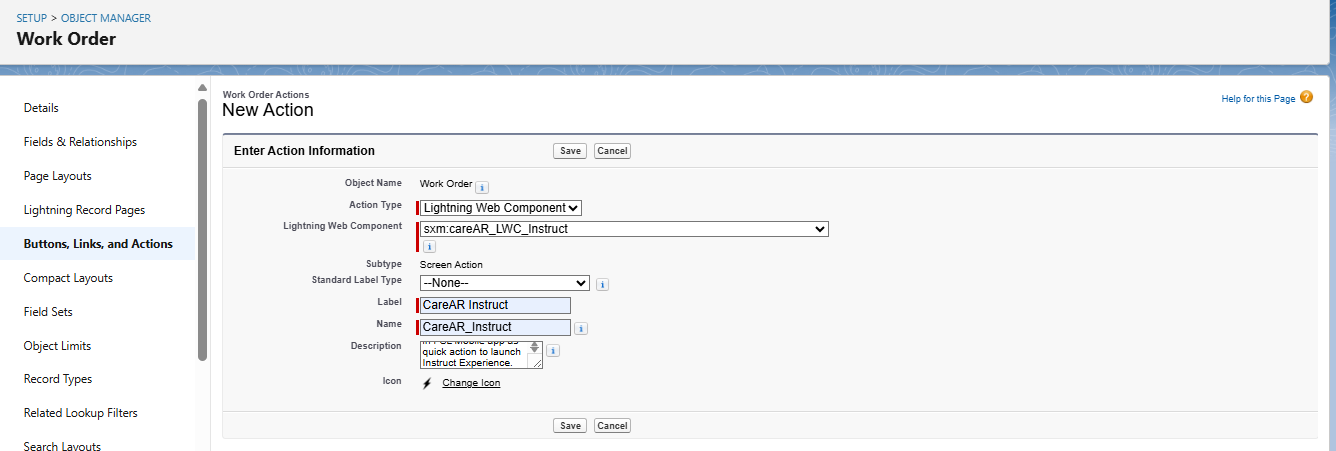Open Record Types section
This screenshot has width=1336, height=451.
tap(58, 379)
